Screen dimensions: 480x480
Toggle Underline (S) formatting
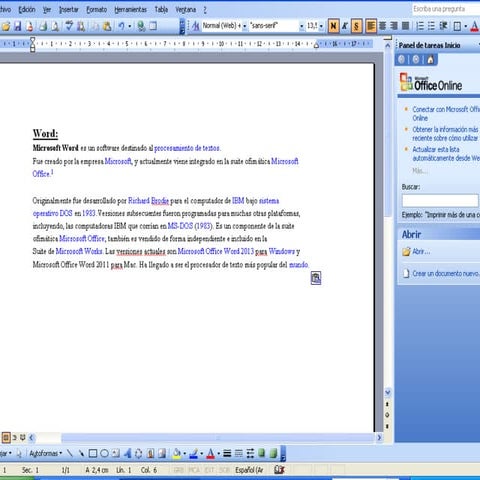pyautogui.click(x=356, y=26)
